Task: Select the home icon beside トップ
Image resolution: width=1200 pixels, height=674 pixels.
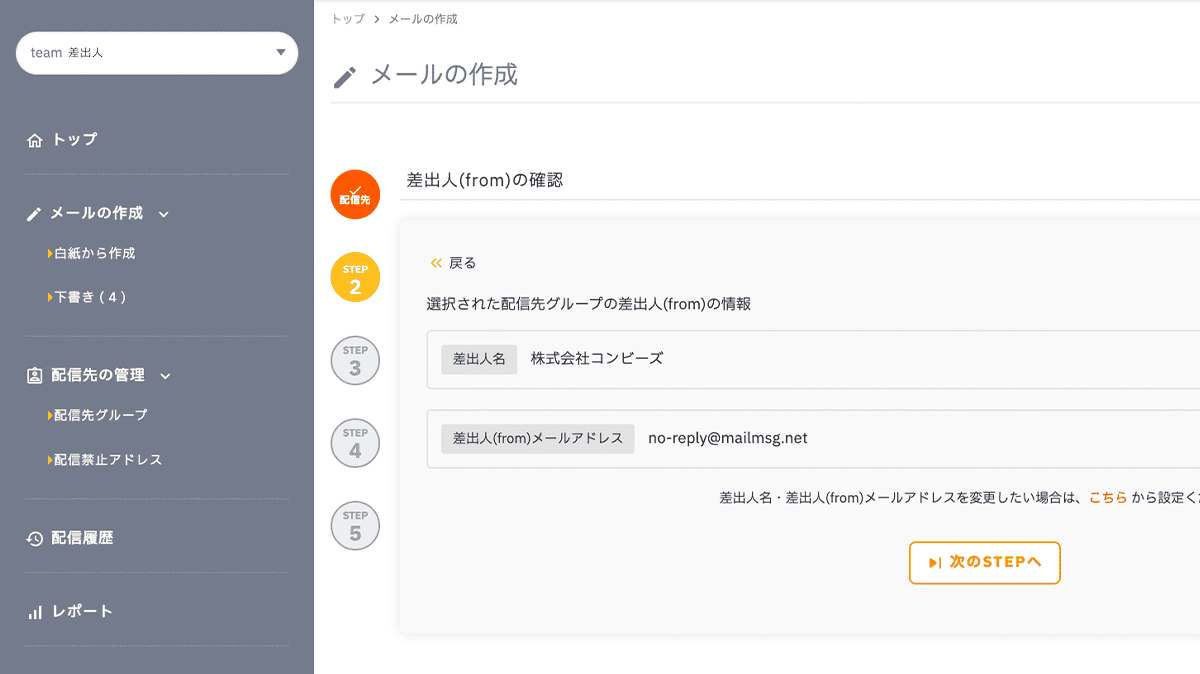Action: pos(35,140)
